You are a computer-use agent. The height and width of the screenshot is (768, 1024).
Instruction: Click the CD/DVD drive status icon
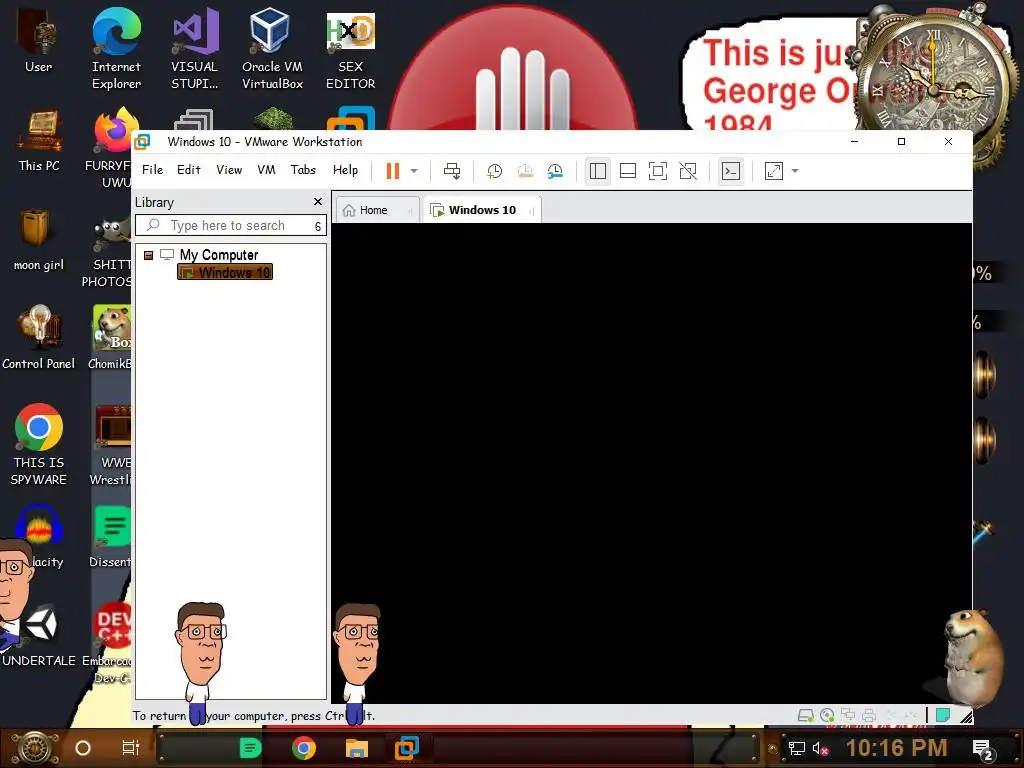[x=827, y=716]
